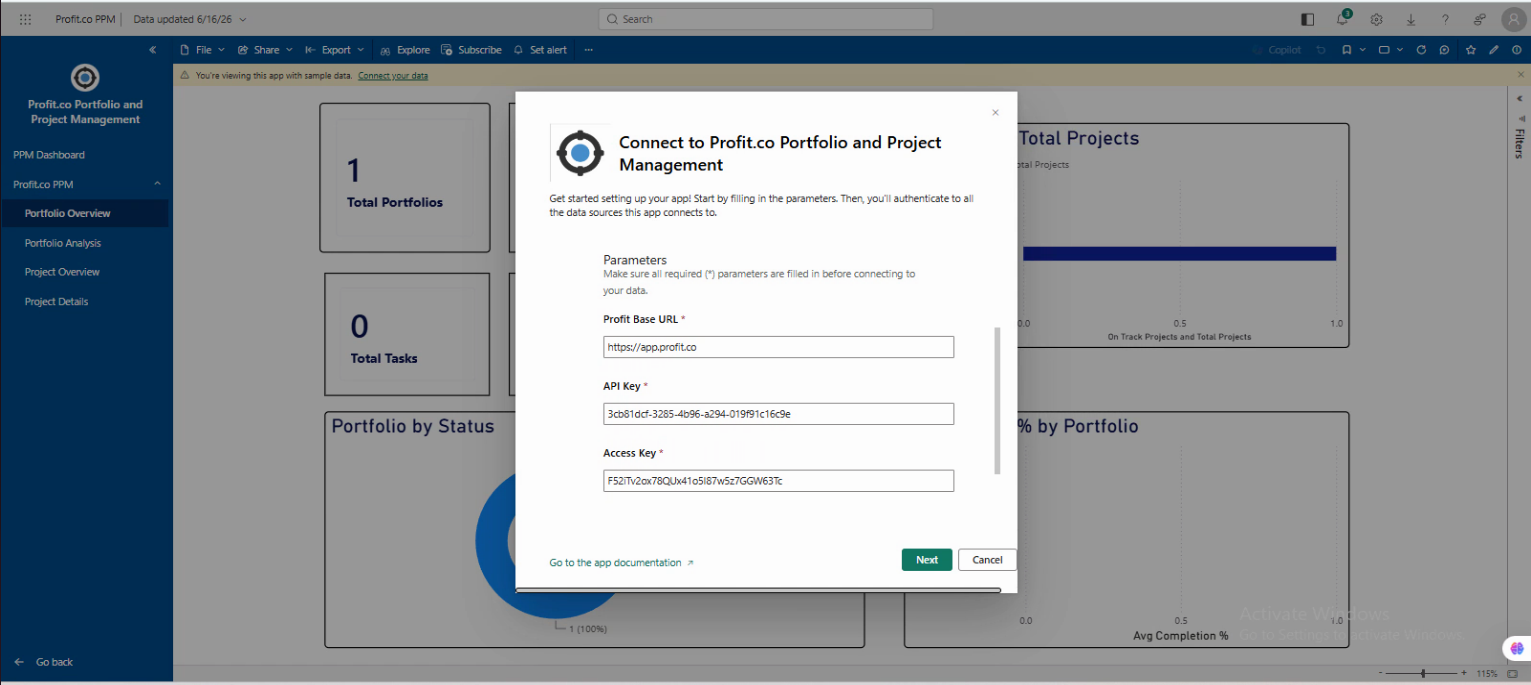Open the comments bubble icon

coord(1444,50)
